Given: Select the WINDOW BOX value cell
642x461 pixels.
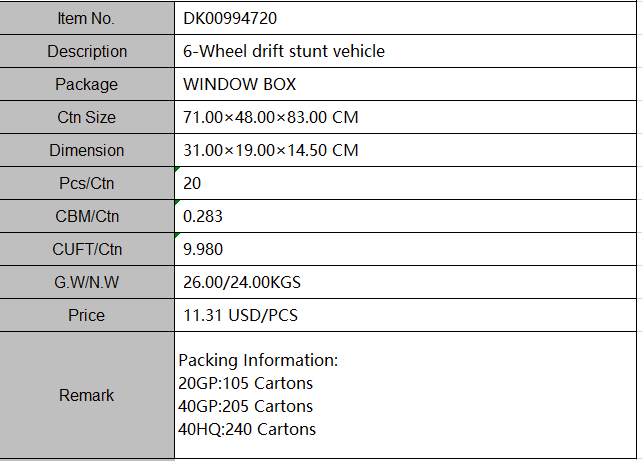Looking at the screenshot, I should (x=405, y=84).
